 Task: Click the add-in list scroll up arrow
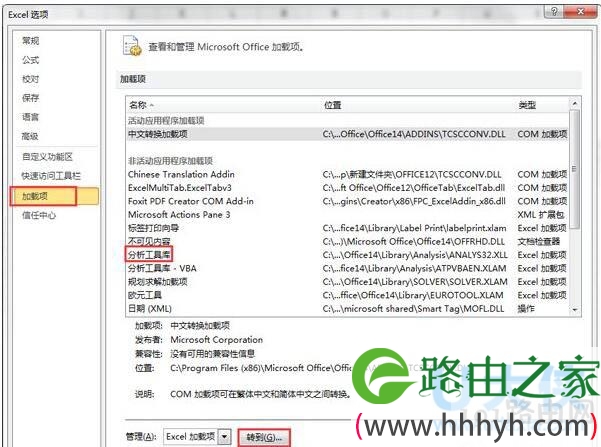pyautogui.click(x=574, y=104)
